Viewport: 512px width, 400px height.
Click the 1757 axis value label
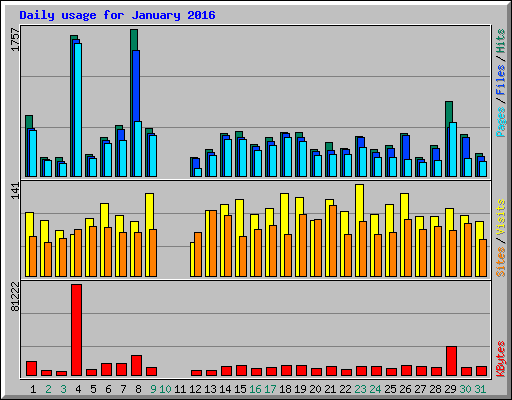pyautogui.click(x=15, y=40)
